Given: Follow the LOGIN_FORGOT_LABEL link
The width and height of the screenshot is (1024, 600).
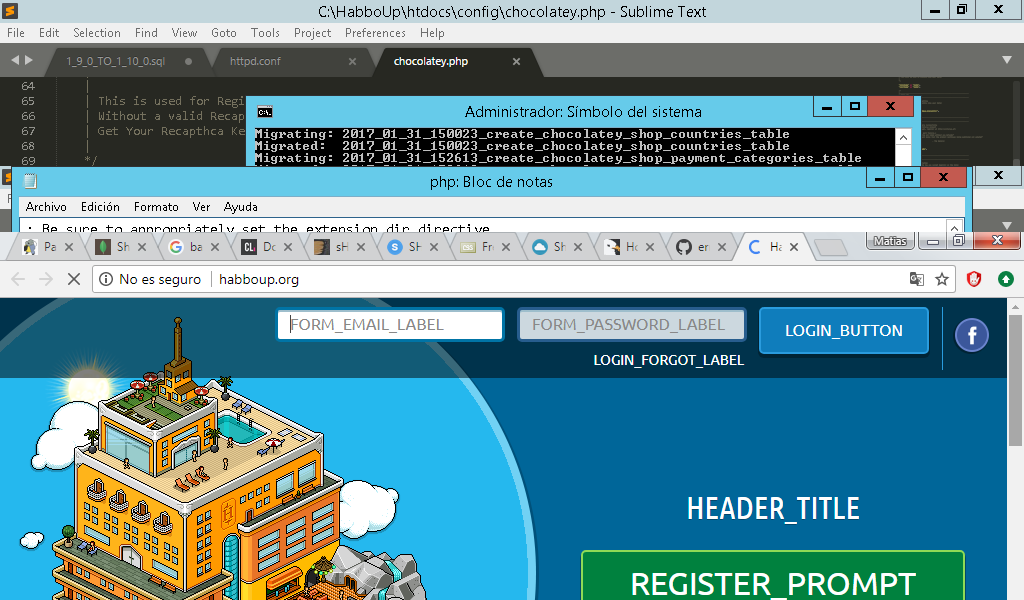Looking at the screenshot, I should tap(668, 360).
